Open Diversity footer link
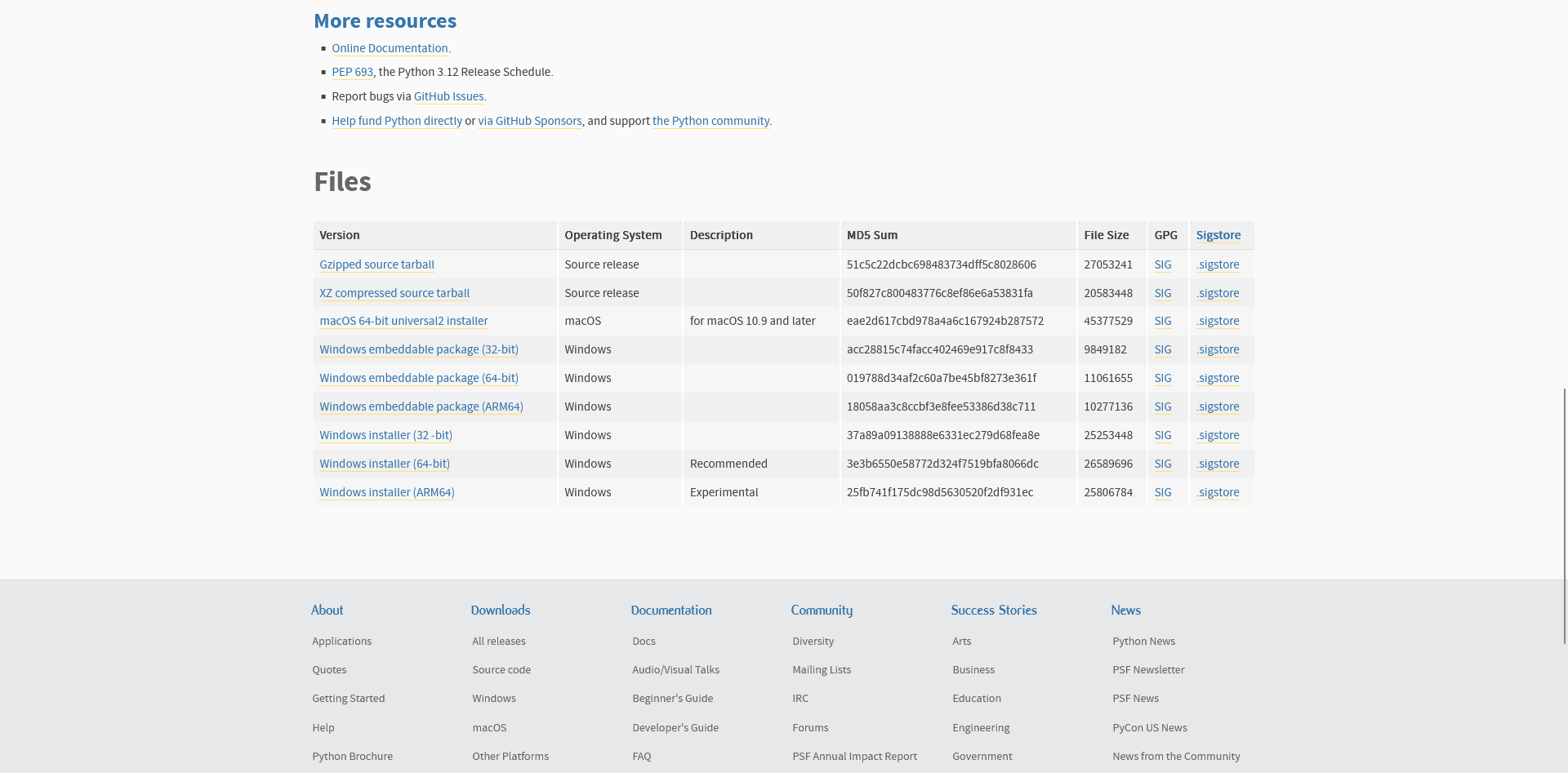This screenshot has height=773, width=1568. point(813,641)
